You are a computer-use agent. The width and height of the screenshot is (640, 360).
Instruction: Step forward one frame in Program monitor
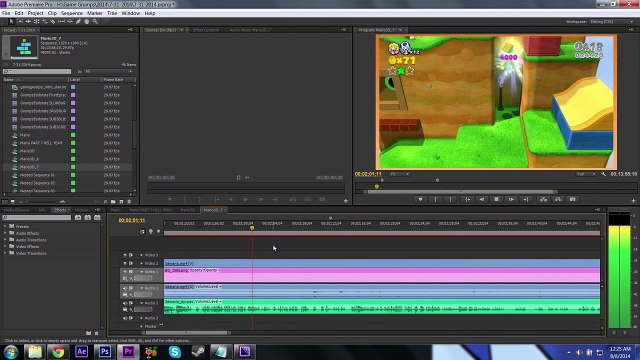tap(511, 199)
